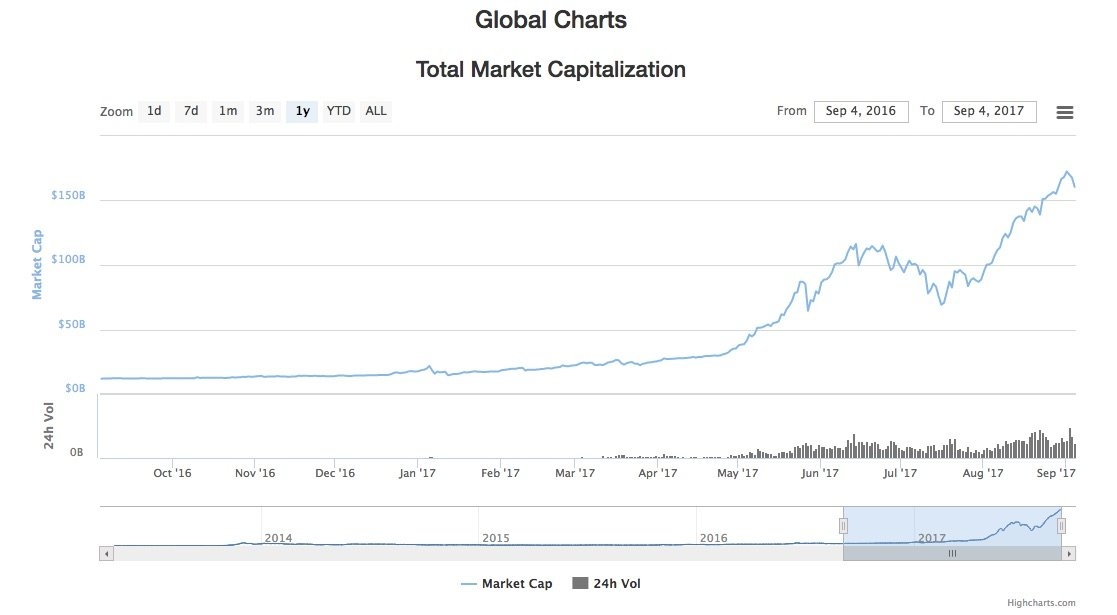Viewport: 1117px width, 615px height.
Task: Click the navigator scrollbar thumb grip
Action: (x=952, y=553)
